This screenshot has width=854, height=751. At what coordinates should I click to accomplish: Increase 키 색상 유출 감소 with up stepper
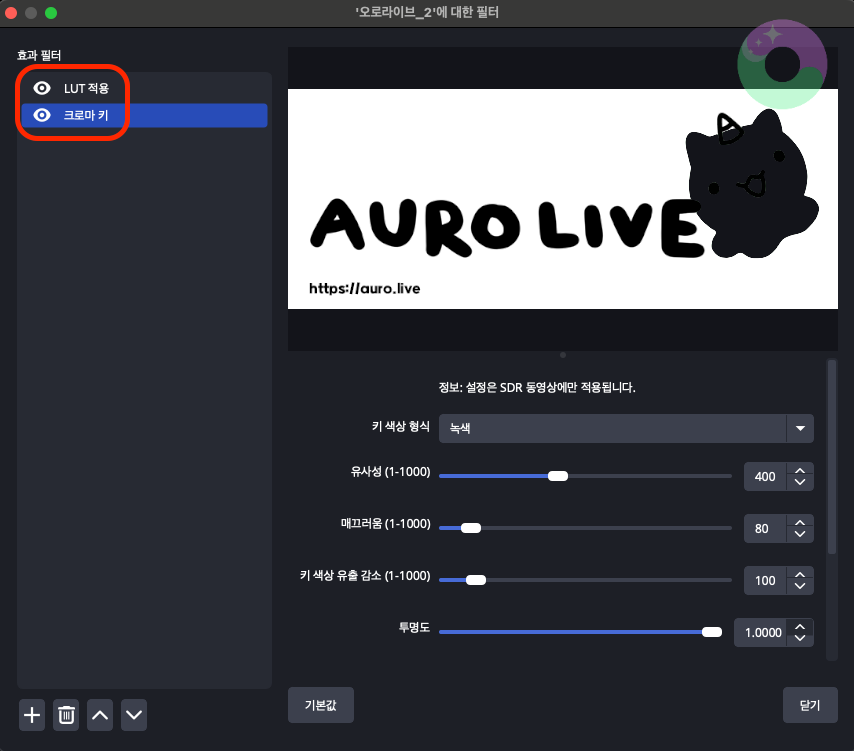pos(800,575)
